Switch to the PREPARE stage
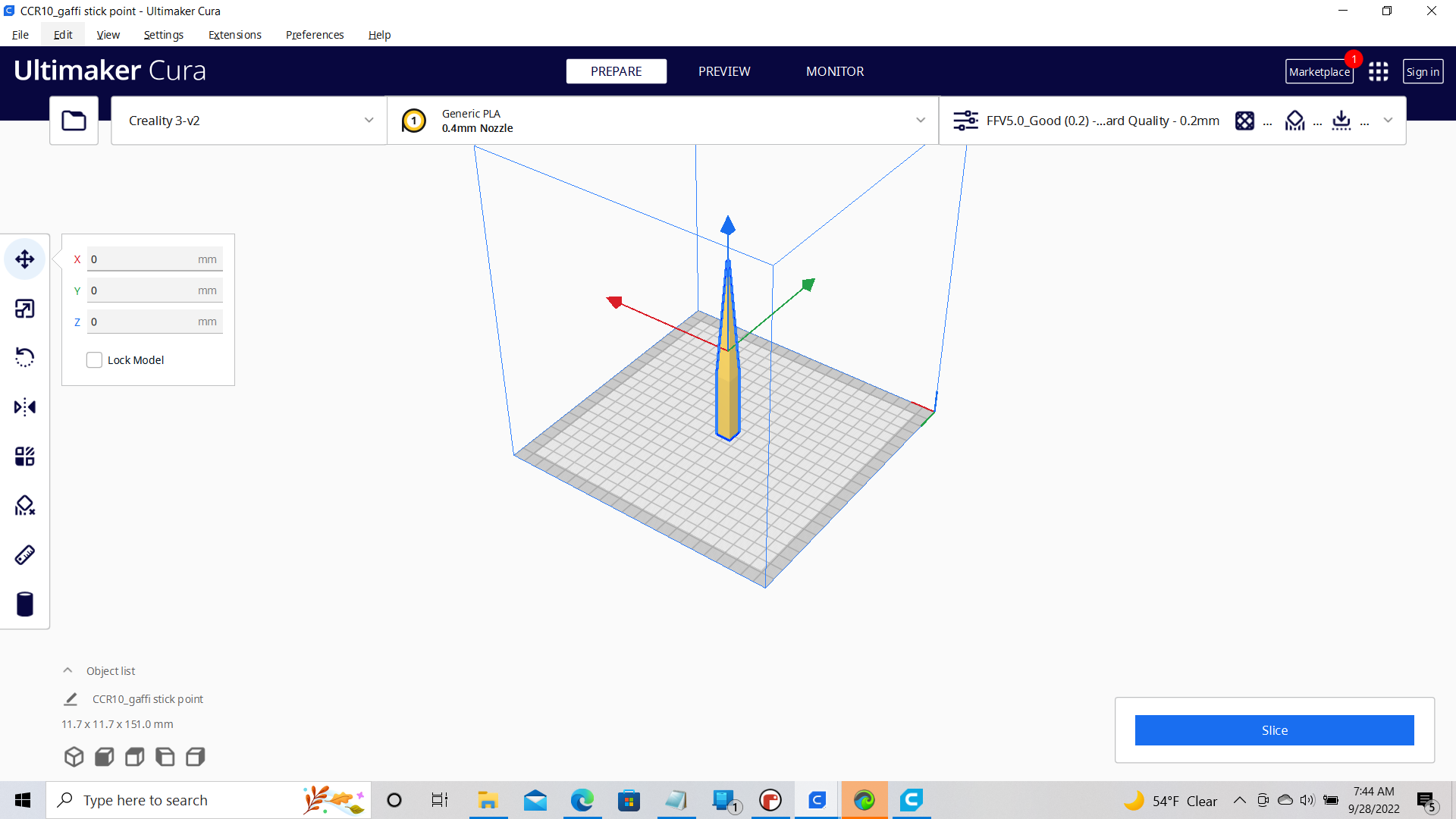 (617, 71)
